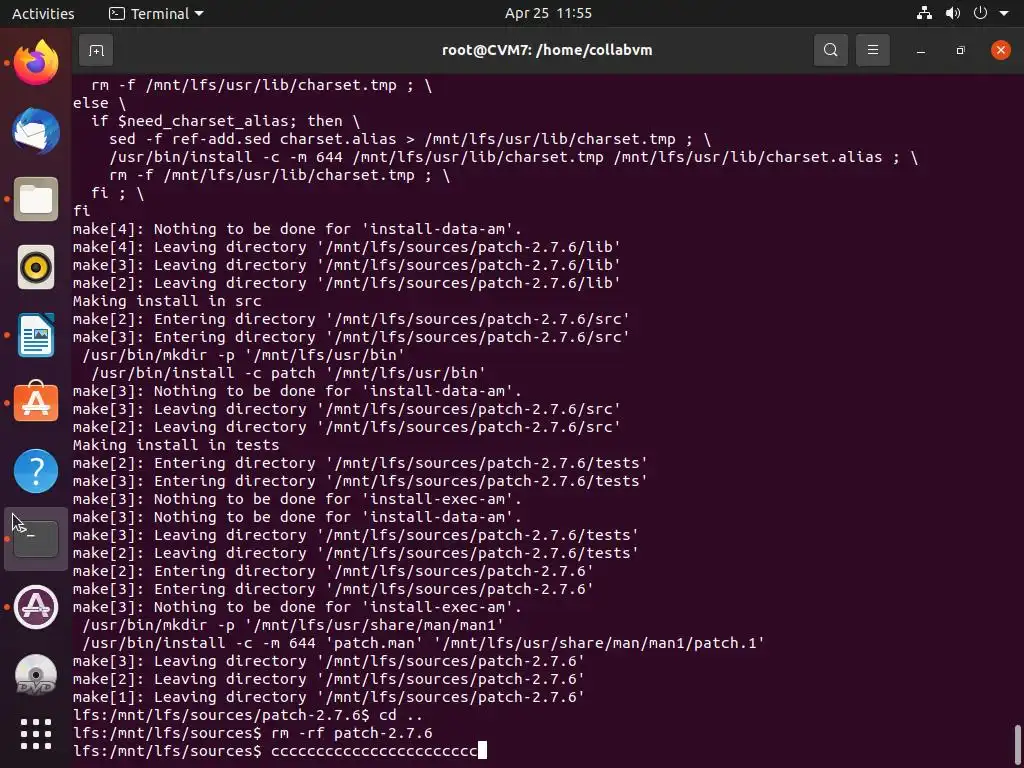Open the Help question-mark icon
1024x768 pixels.
click(x=36, y=471)
